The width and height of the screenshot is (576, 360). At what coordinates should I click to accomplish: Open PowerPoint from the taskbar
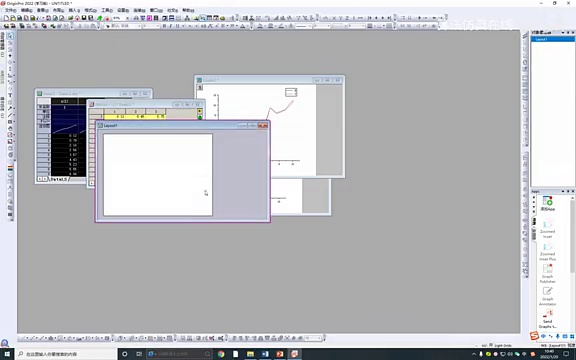click(x=280, y=354)
